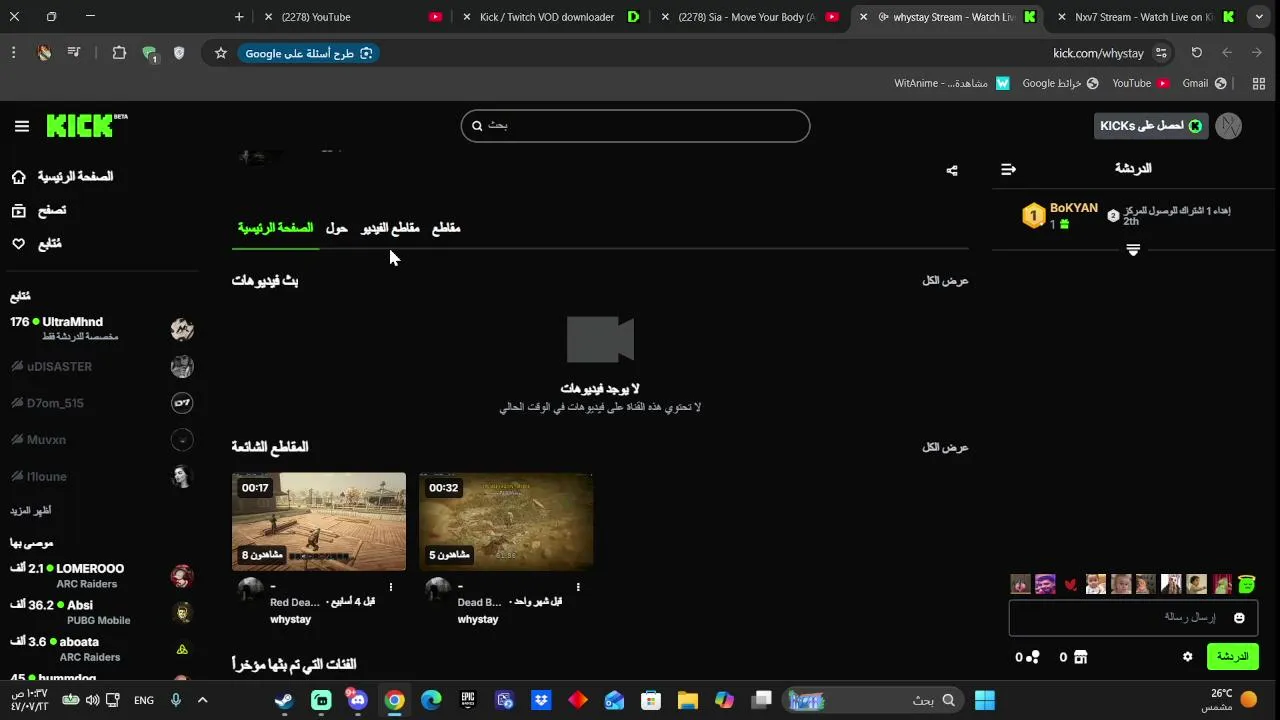Screen dimensions: 1280x720
Task: Bookmark this page with star icon
Action: coord(220,53)
